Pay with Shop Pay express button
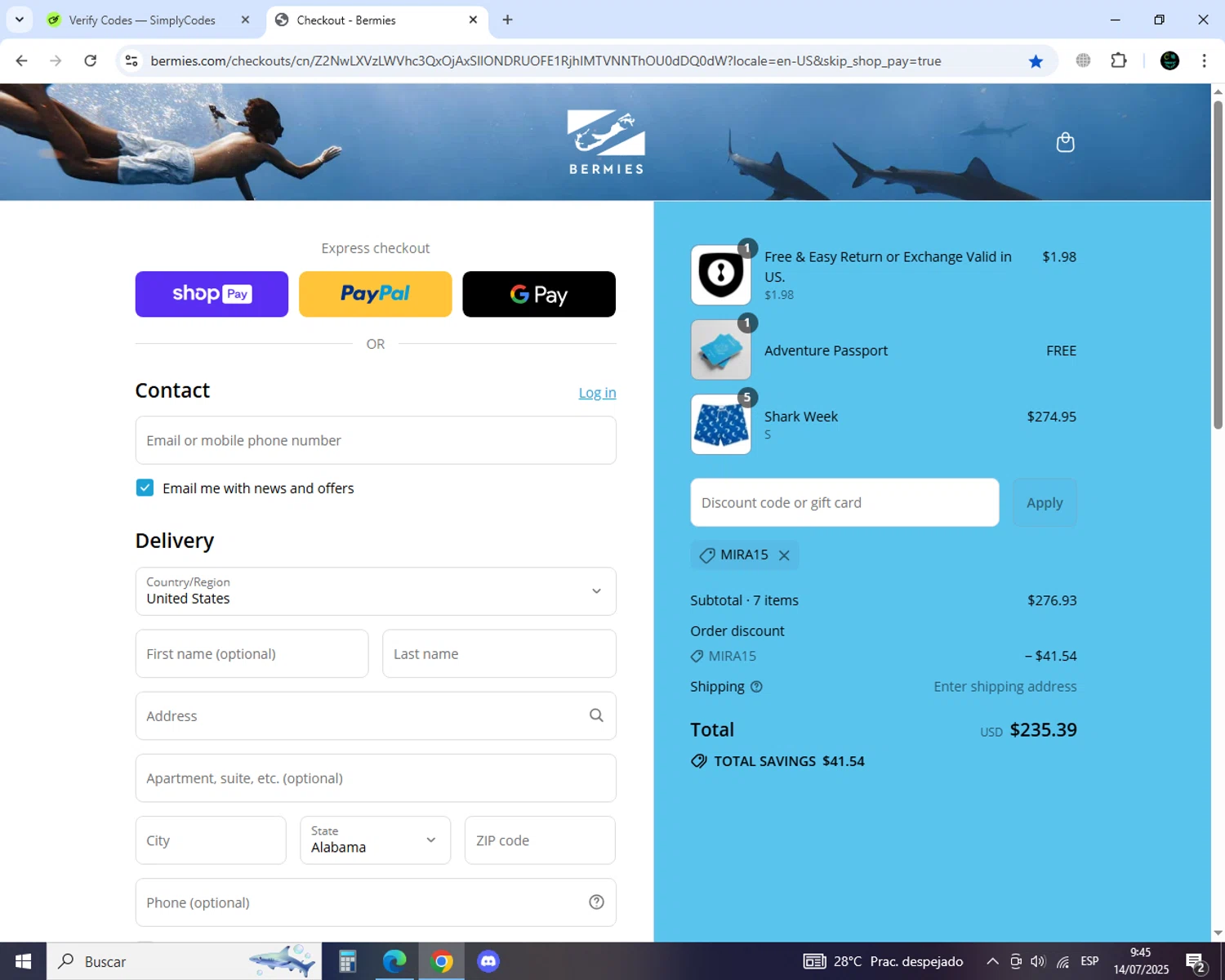This screenshot has width=1225, height=980. [x=212, y=294]
